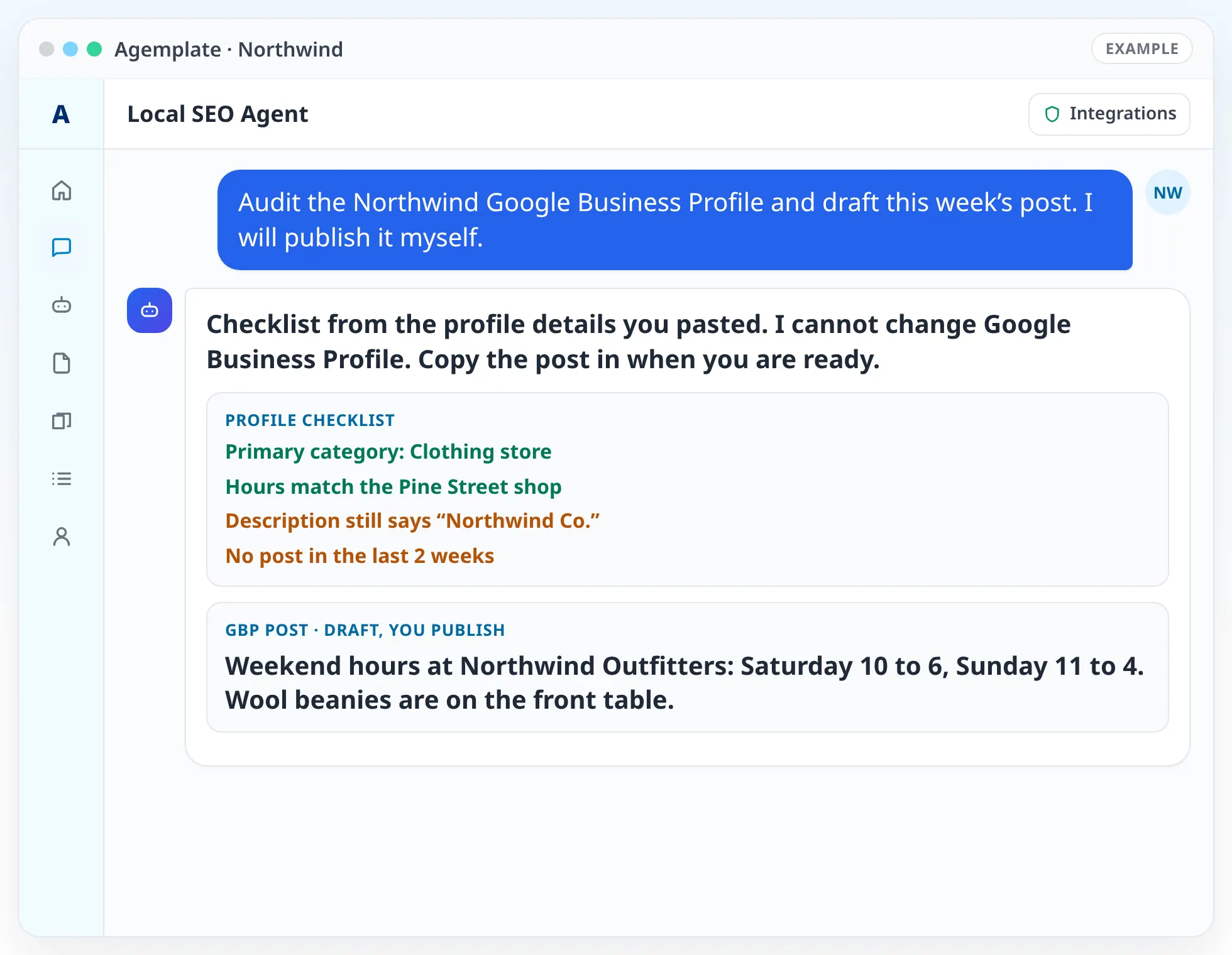The width and height of the screenshot is (1232, 955).
Task: Click the green window control dot
Action: coord(94,49)
